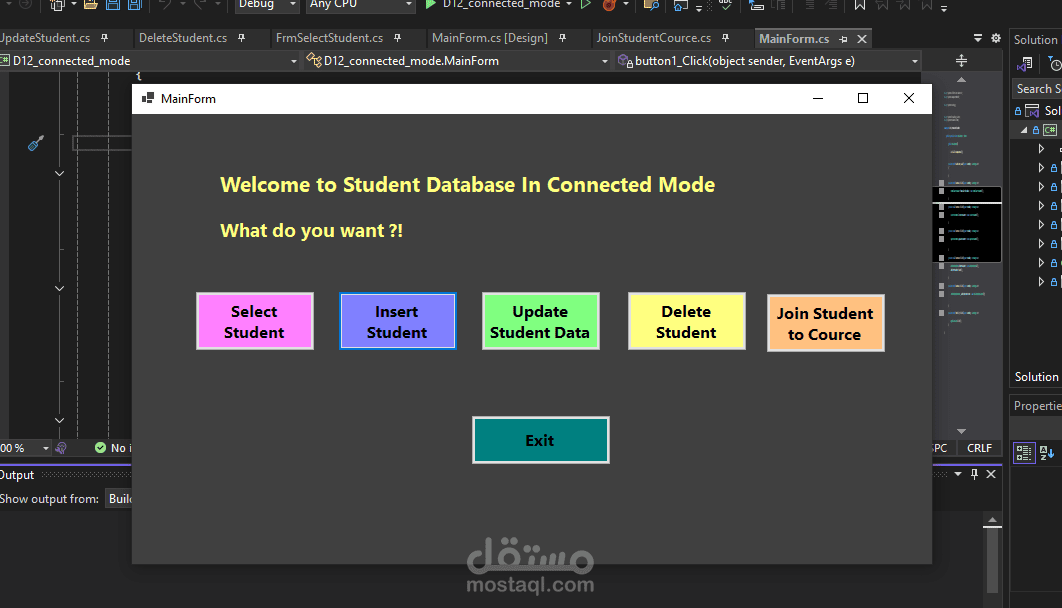The image size is (1062, 608).
Task: Click the pending changes filter clock icon
Action: point(1055,64)
